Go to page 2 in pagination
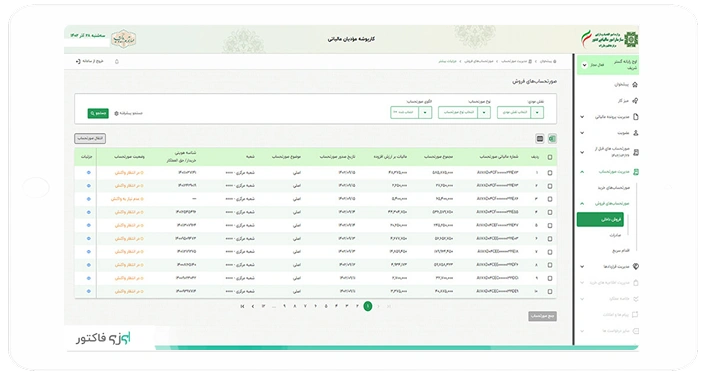Image resolution: width=708 pixels, height=376 pixels. pos(357,306)
